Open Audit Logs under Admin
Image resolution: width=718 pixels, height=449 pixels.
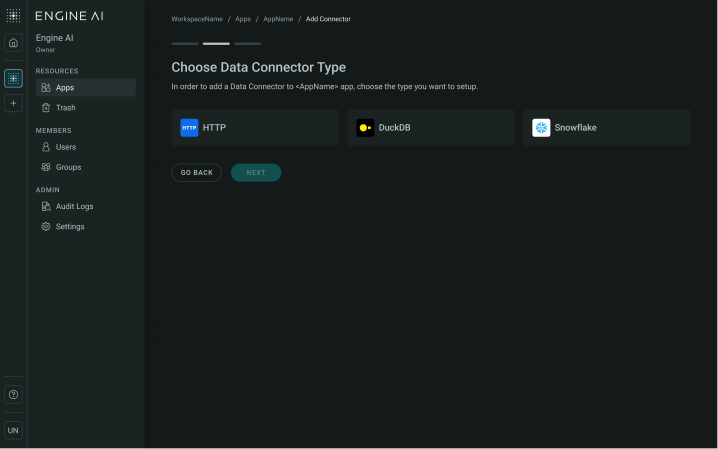pos(86,206)
